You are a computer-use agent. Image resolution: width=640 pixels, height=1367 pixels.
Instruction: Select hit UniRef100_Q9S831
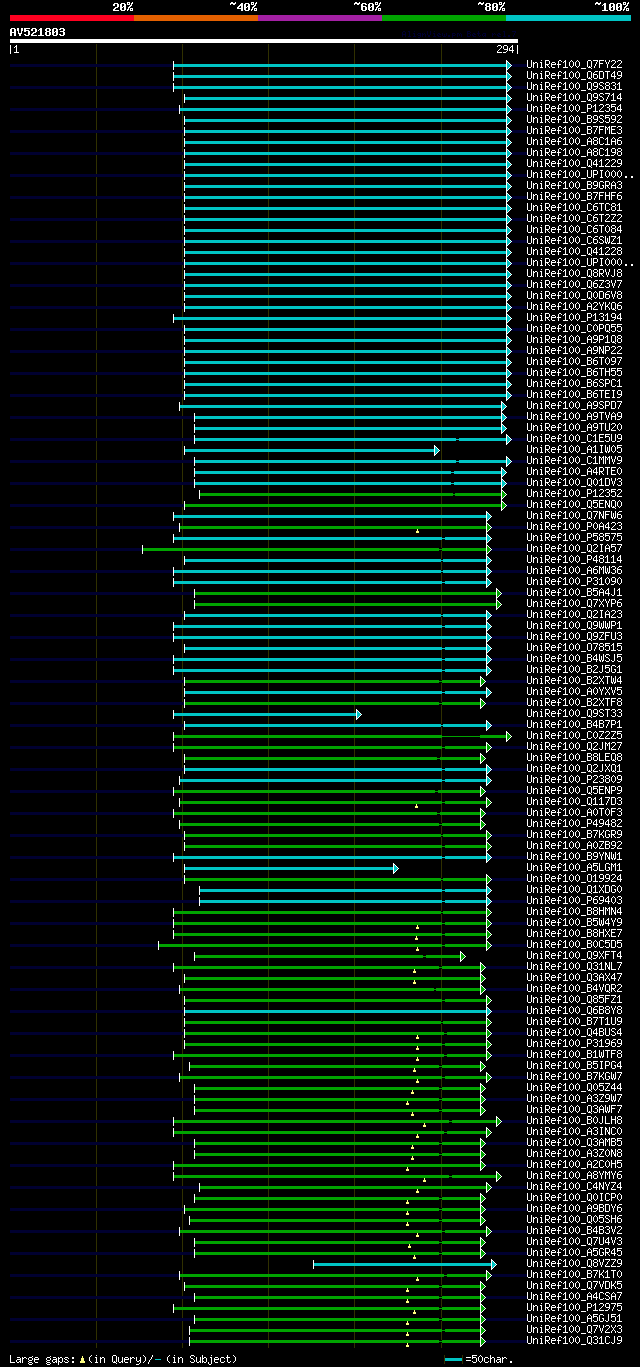pos(574,86)
